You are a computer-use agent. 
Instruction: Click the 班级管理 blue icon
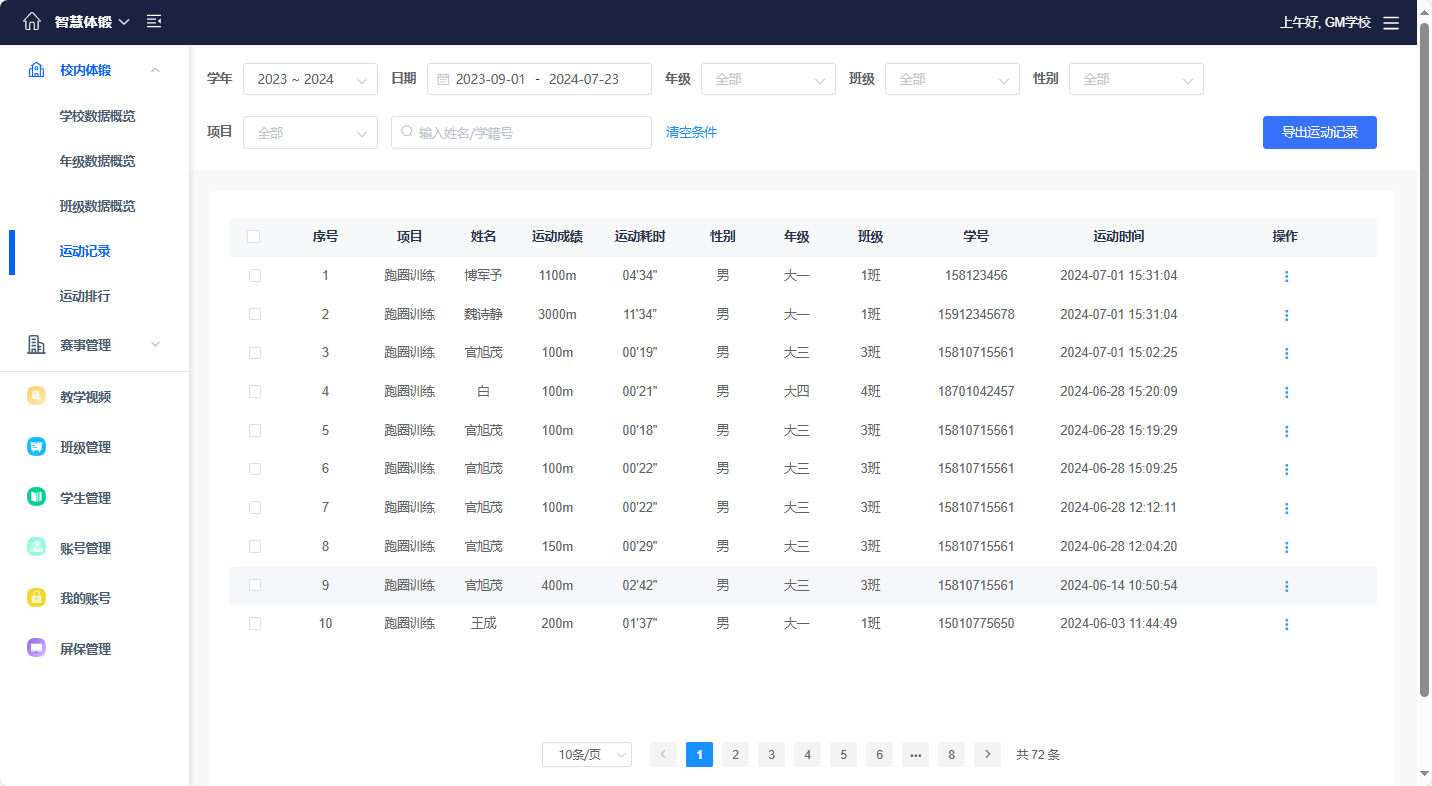pyautogui.click(x=36, y=447)
